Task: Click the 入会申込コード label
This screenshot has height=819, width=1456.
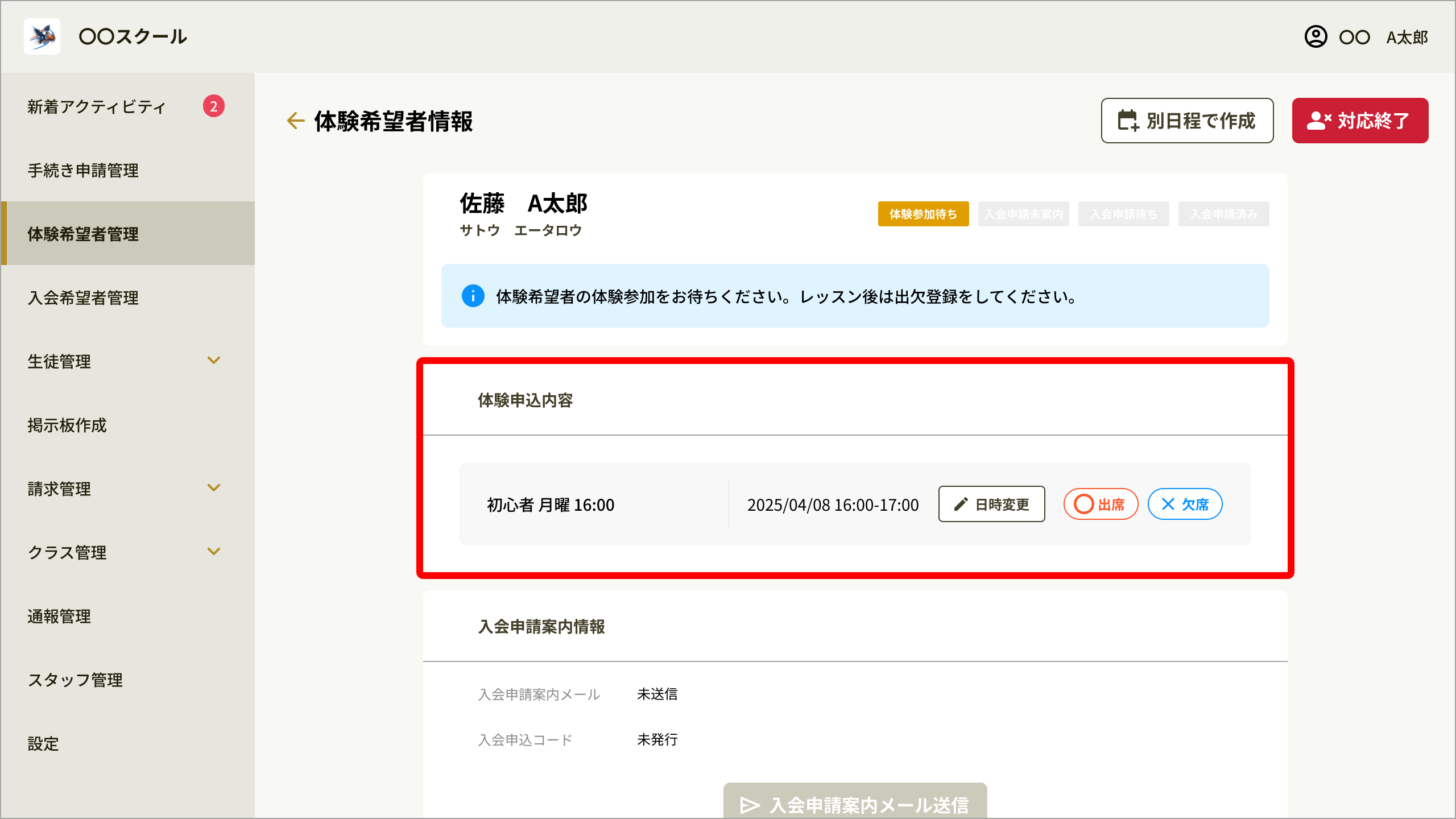Action: [525, 740]
